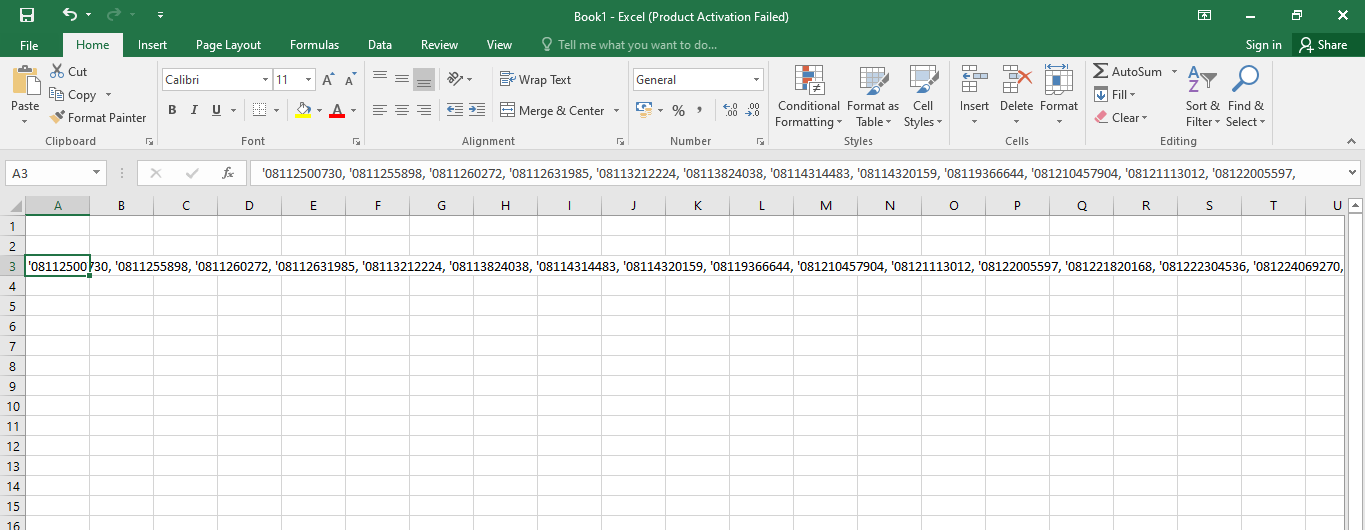Select column D header
This screenshot has height=530, width=1365.
coord(249,205)
